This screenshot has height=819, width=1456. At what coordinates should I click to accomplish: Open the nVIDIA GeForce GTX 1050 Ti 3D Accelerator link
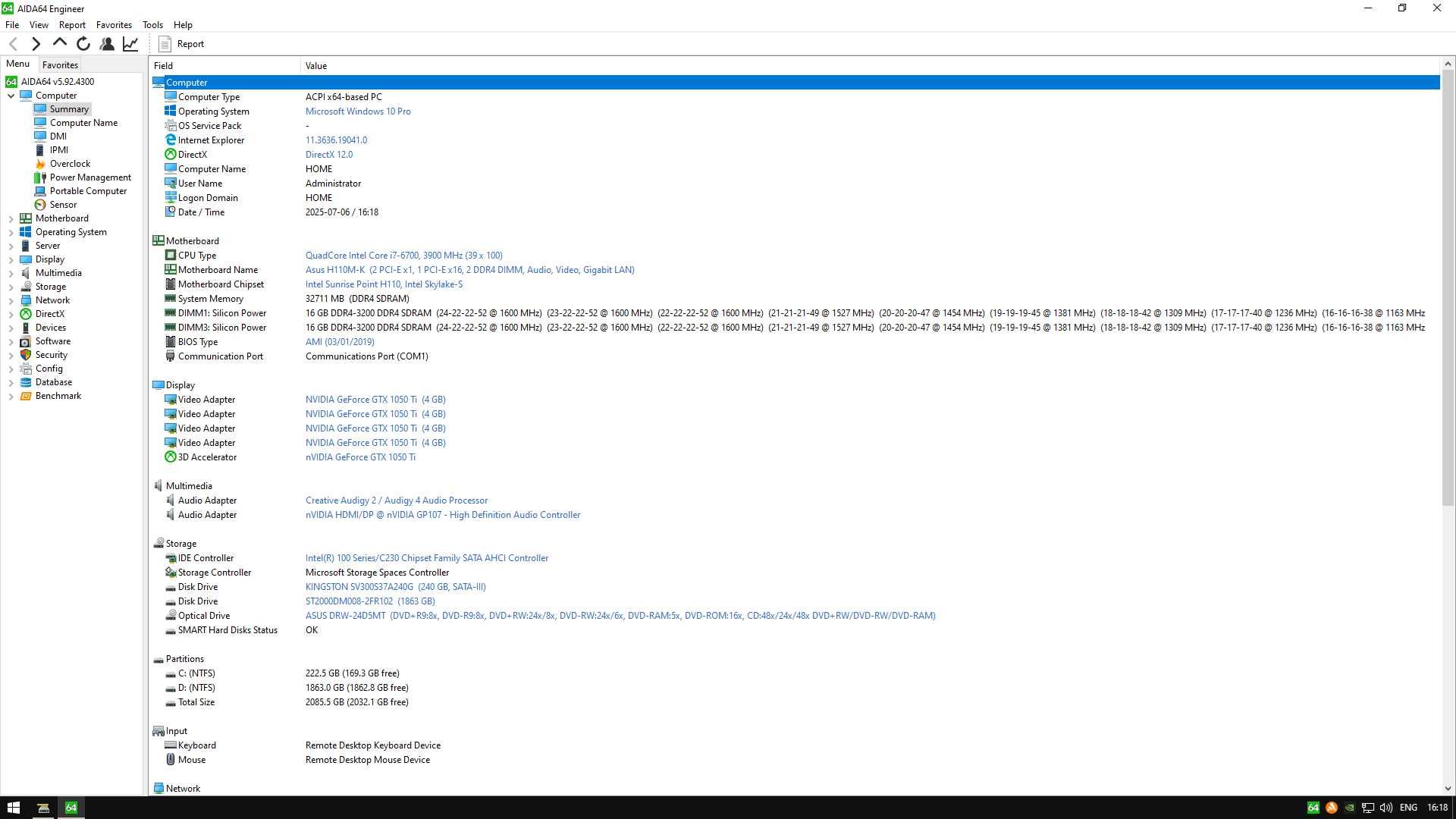360,457
